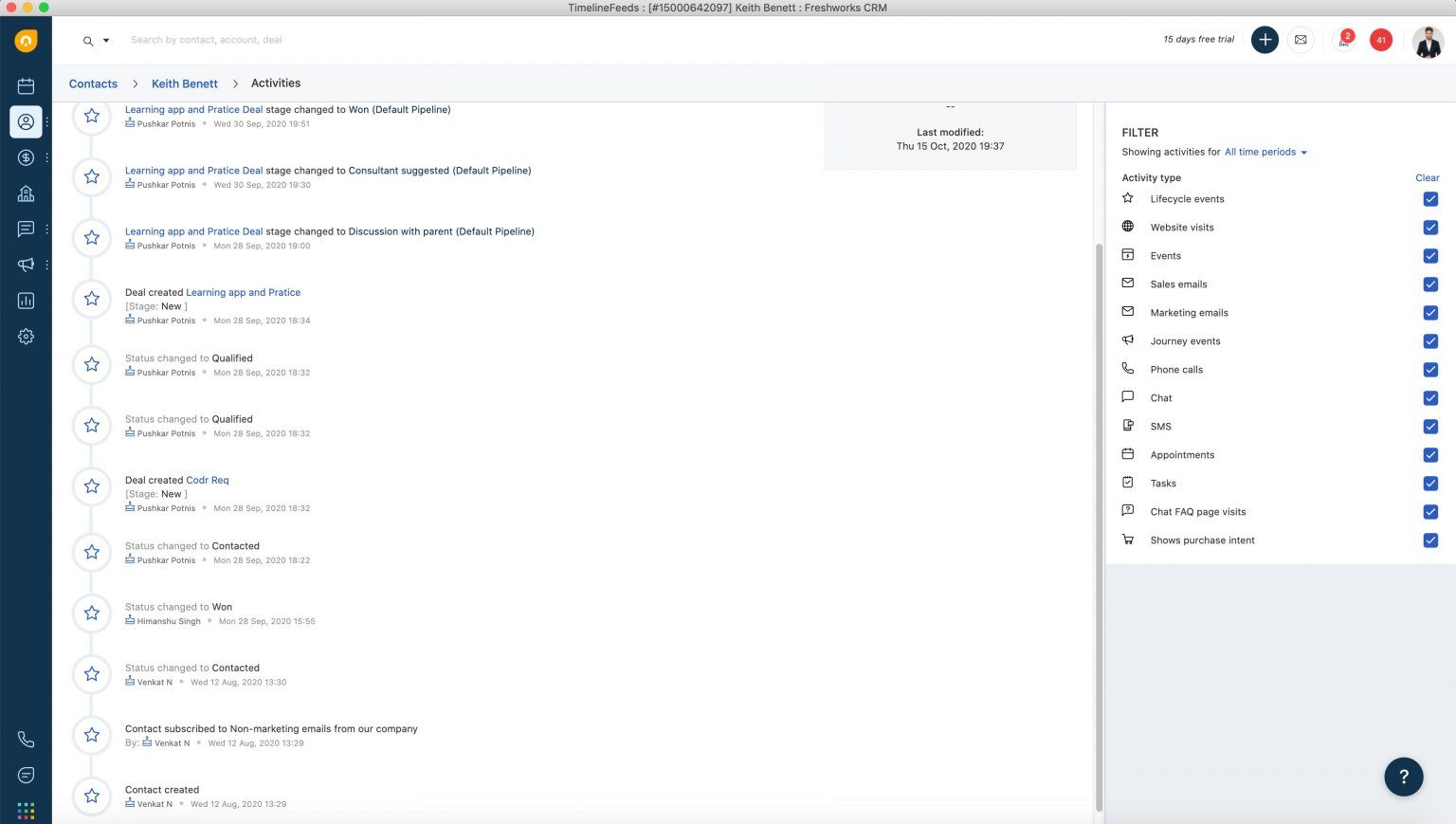Open the All time periods dropdown
Viewport: 1456px width, 824px height.
[x=1264, y=152]
